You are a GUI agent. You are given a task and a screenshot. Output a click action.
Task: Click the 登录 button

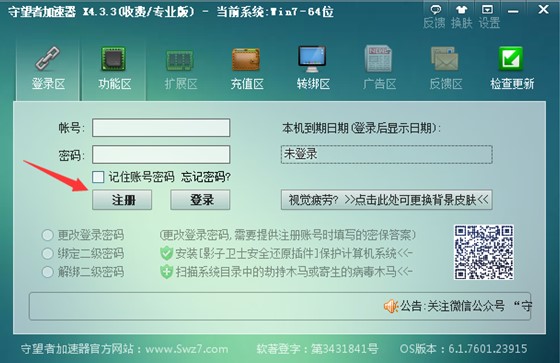[200, 200]
